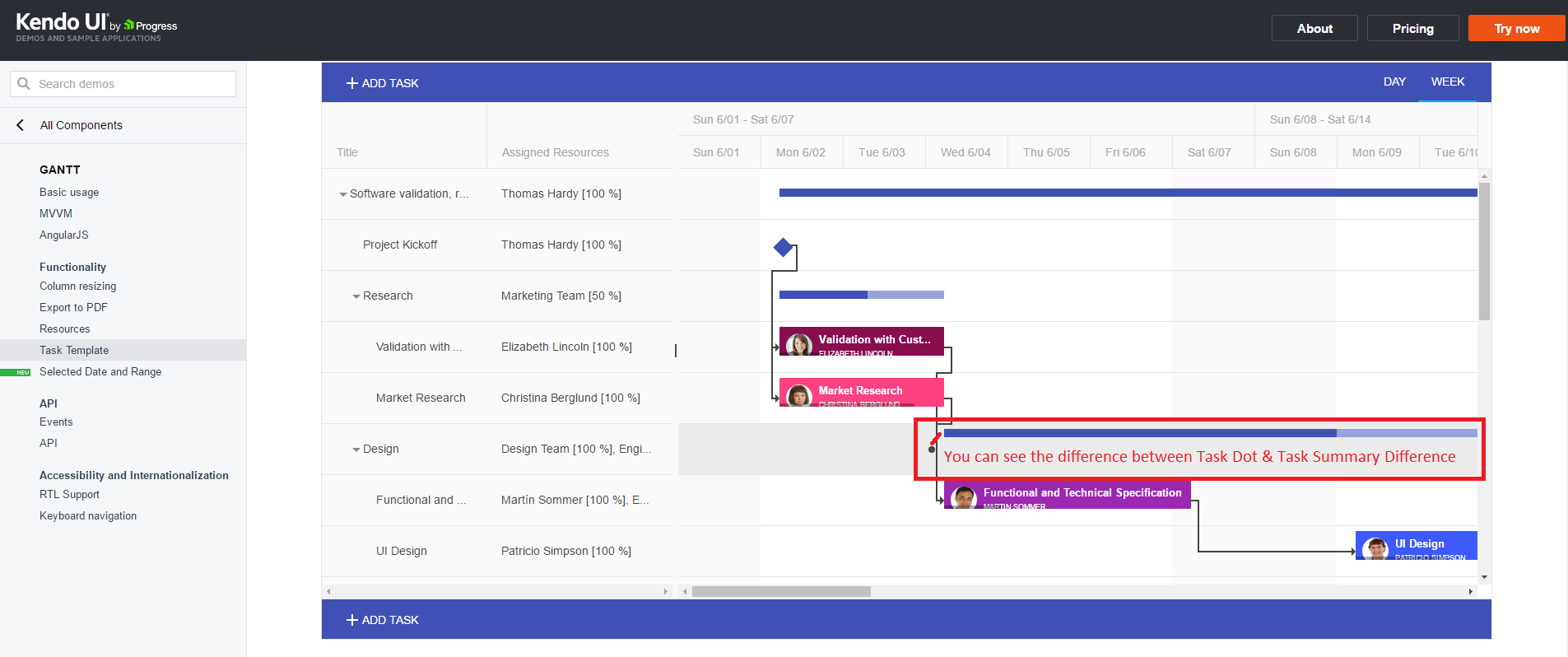Screen dimensions: 1568x657
Task: Click the Sat 6/07 day header
Action: 1213,152
